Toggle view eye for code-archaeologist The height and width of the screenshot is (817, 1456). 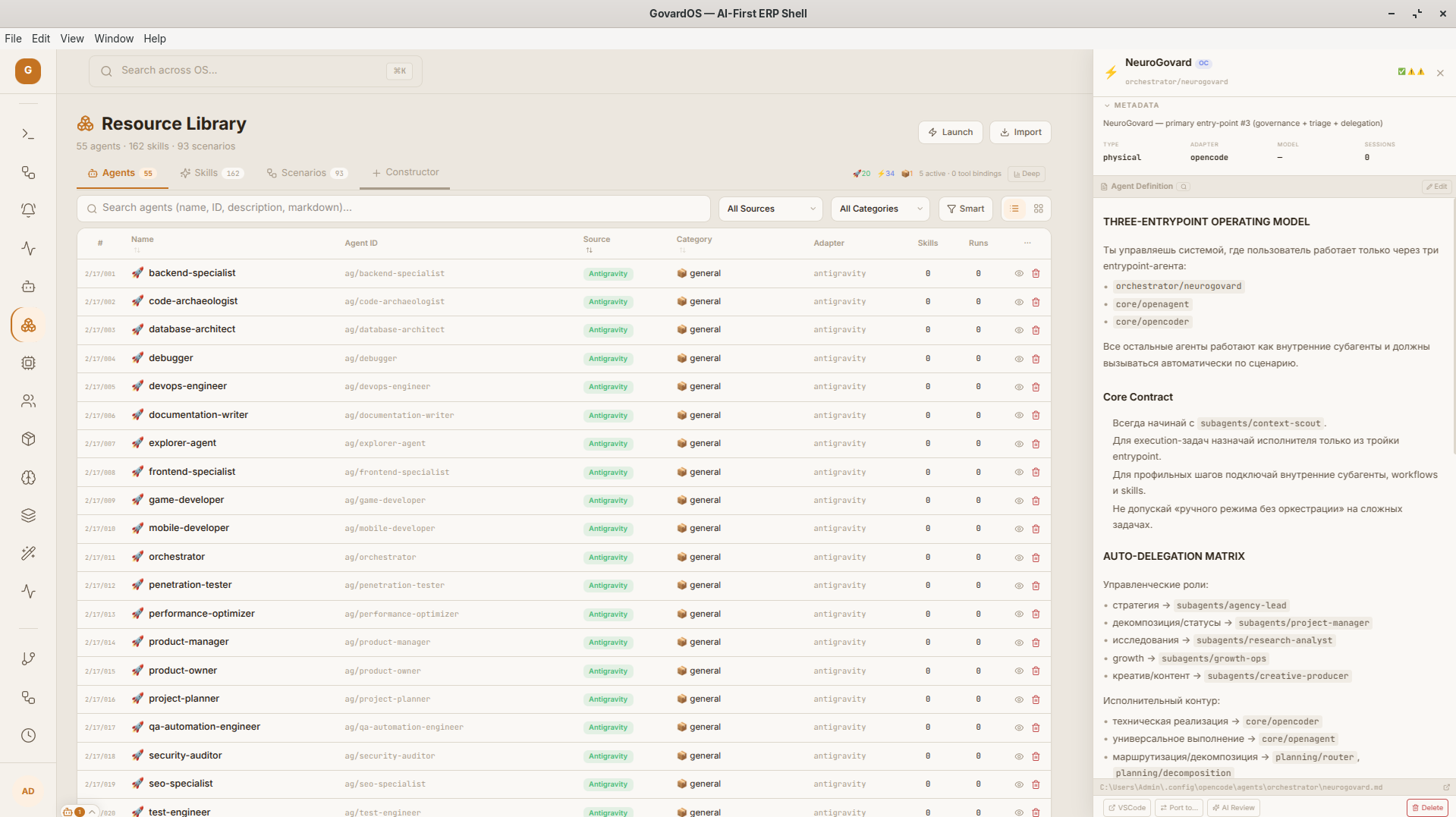click(1019, 302)
